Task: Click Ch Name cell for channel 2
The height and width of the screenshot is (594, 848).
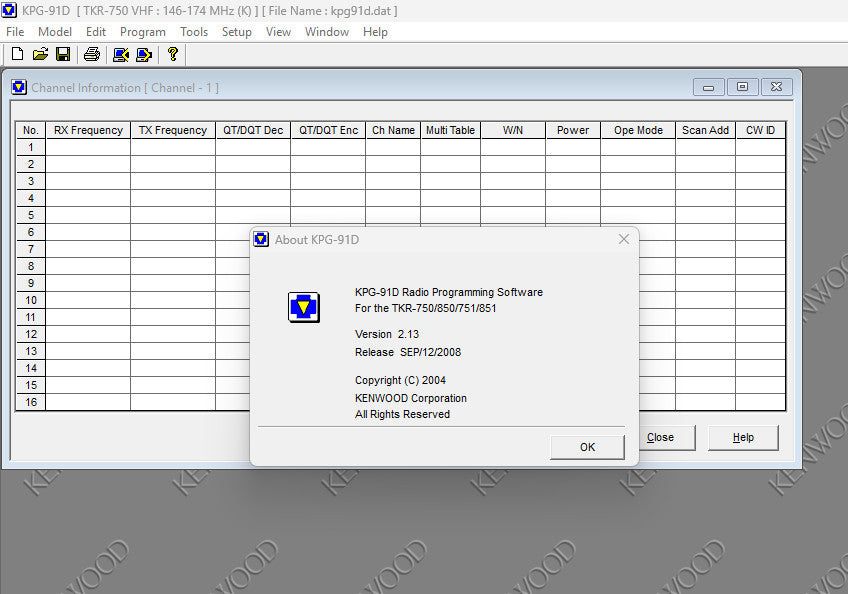Action: click(x=393, y=164)
